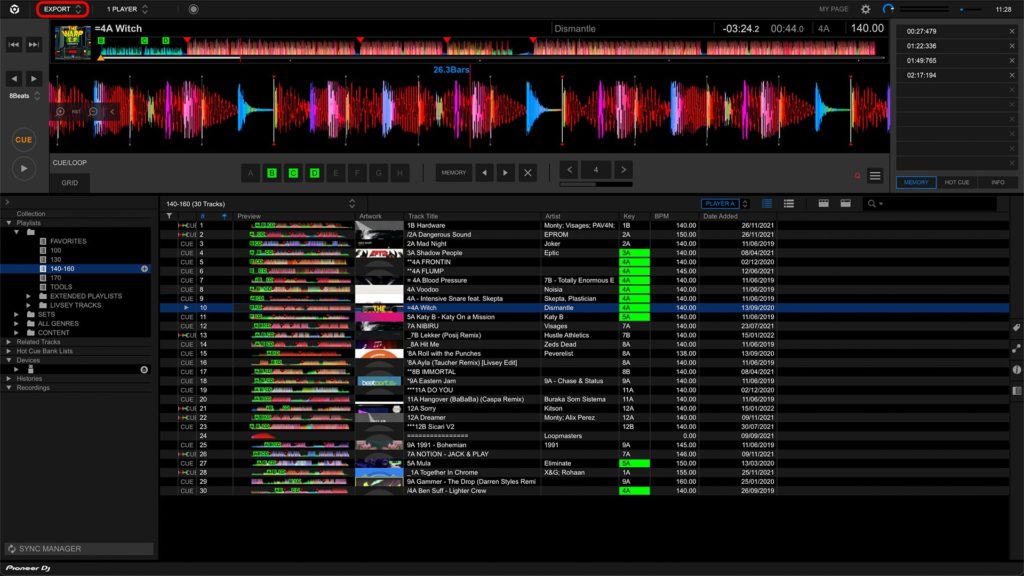Screen dimensions: 1024x576
Task: Click the Pioneer DJ logo icon top left
Action: pyautogui.click(x=12, y=8)
